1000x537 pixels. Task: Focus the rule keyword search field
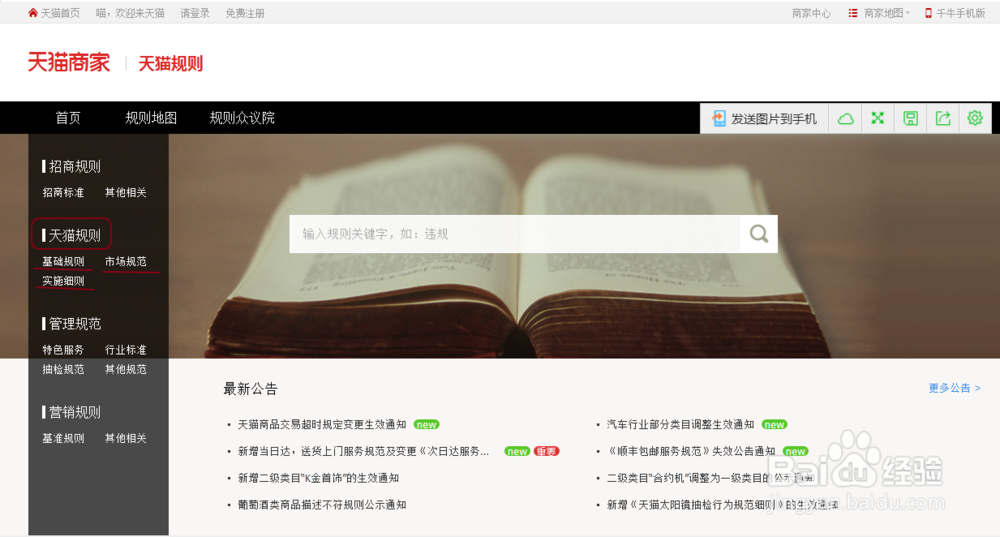(515, 234)
